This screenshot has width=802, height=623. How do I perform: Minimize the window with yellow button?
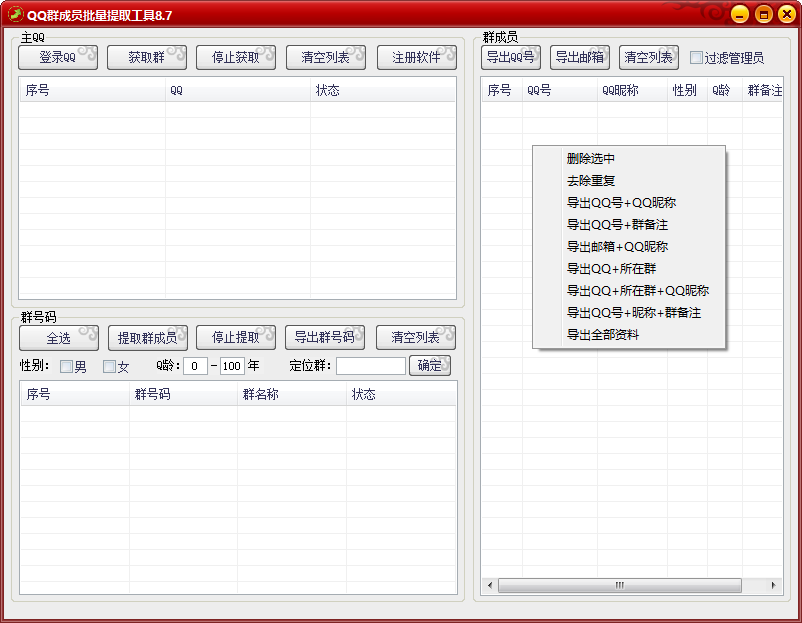740,14
